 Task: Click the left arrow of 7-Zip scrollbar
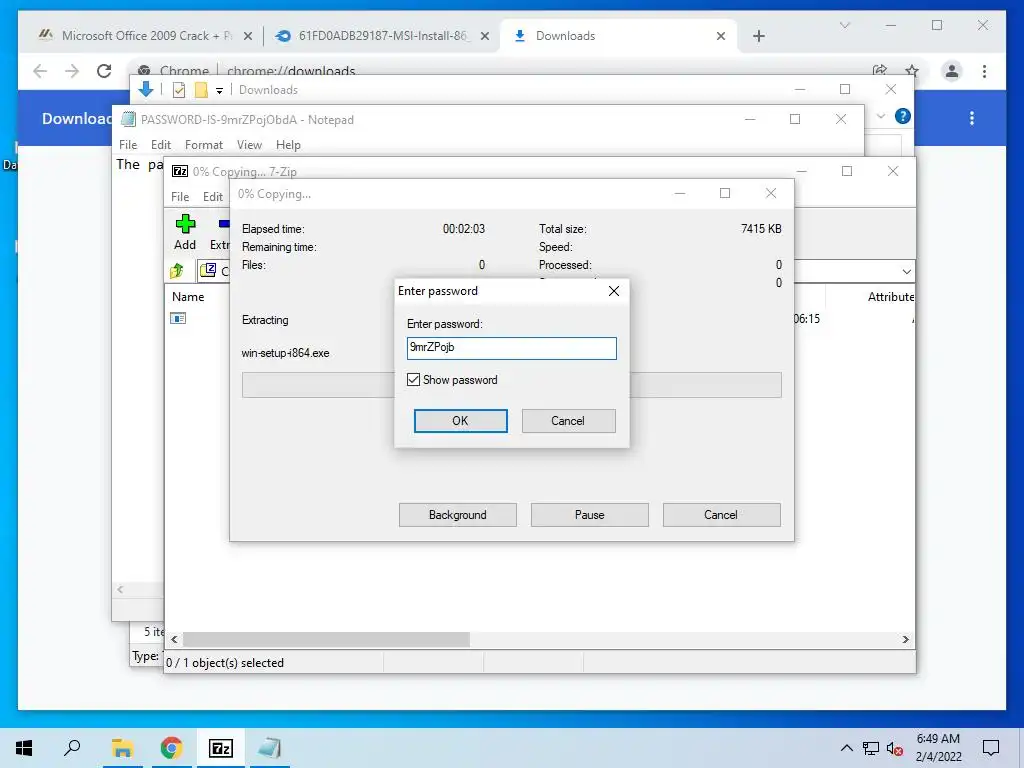[x=174, y=639]
